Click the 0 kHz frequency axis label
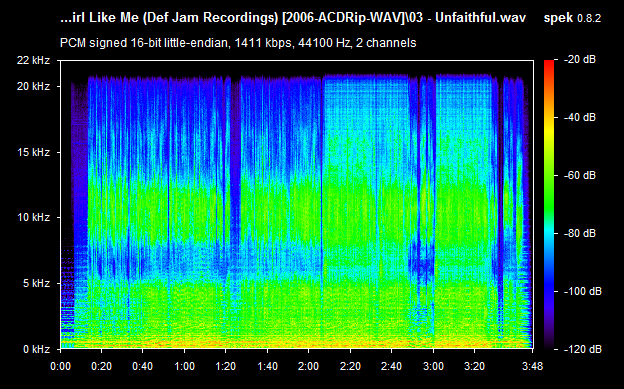The image size is (624, 389). click(36, 349)
